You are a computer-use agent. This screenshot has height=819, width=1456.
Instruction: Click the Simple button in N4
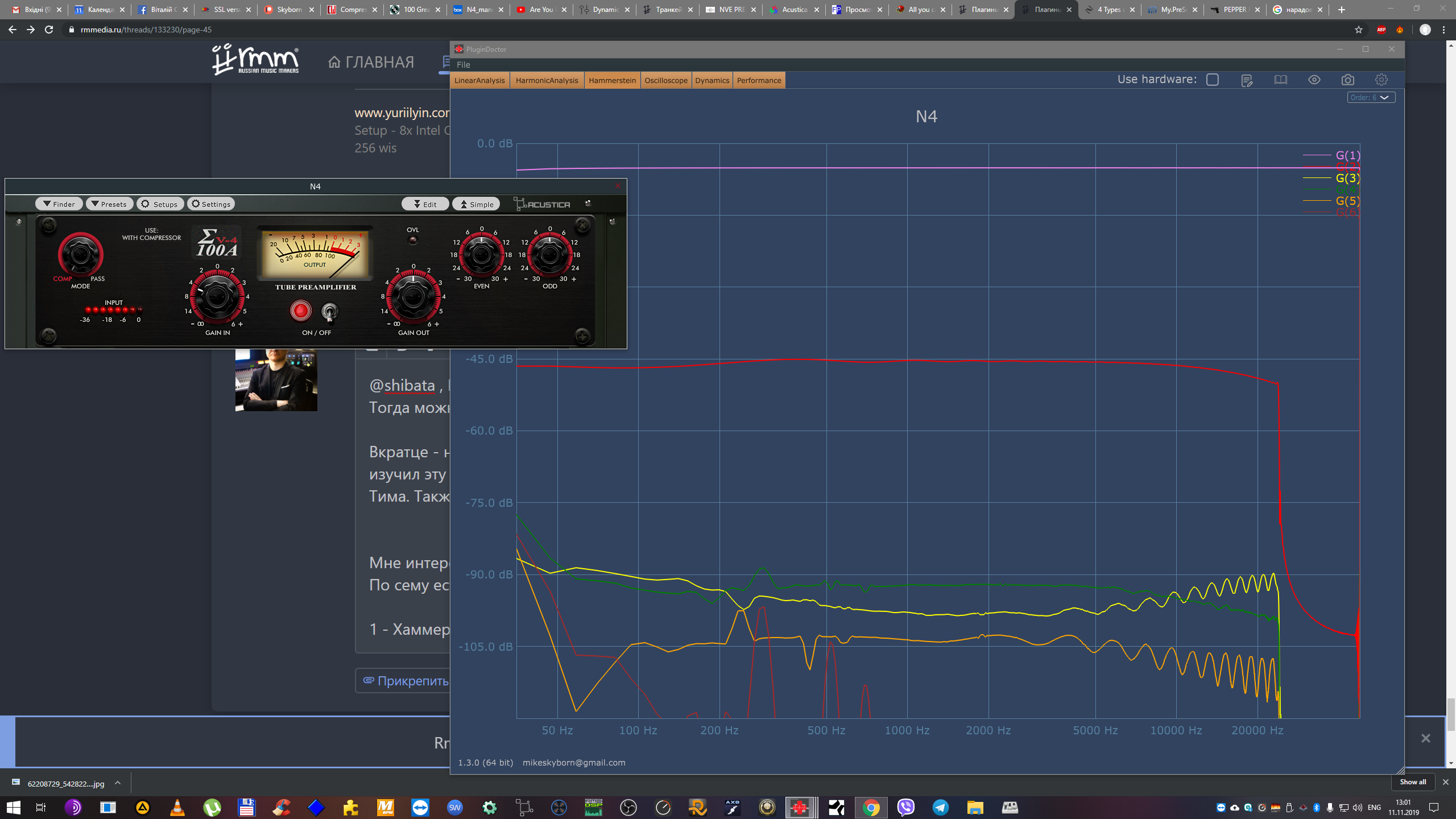pos(476,204)
